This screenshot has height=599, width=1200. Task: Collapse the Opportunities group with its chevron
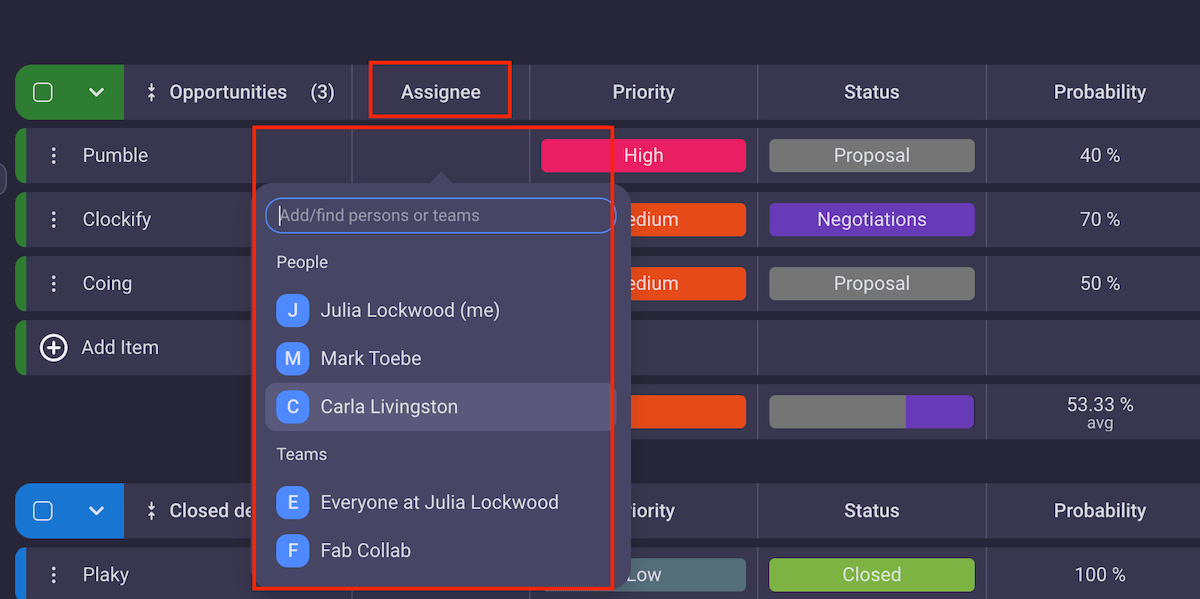[x=96, y=93]
